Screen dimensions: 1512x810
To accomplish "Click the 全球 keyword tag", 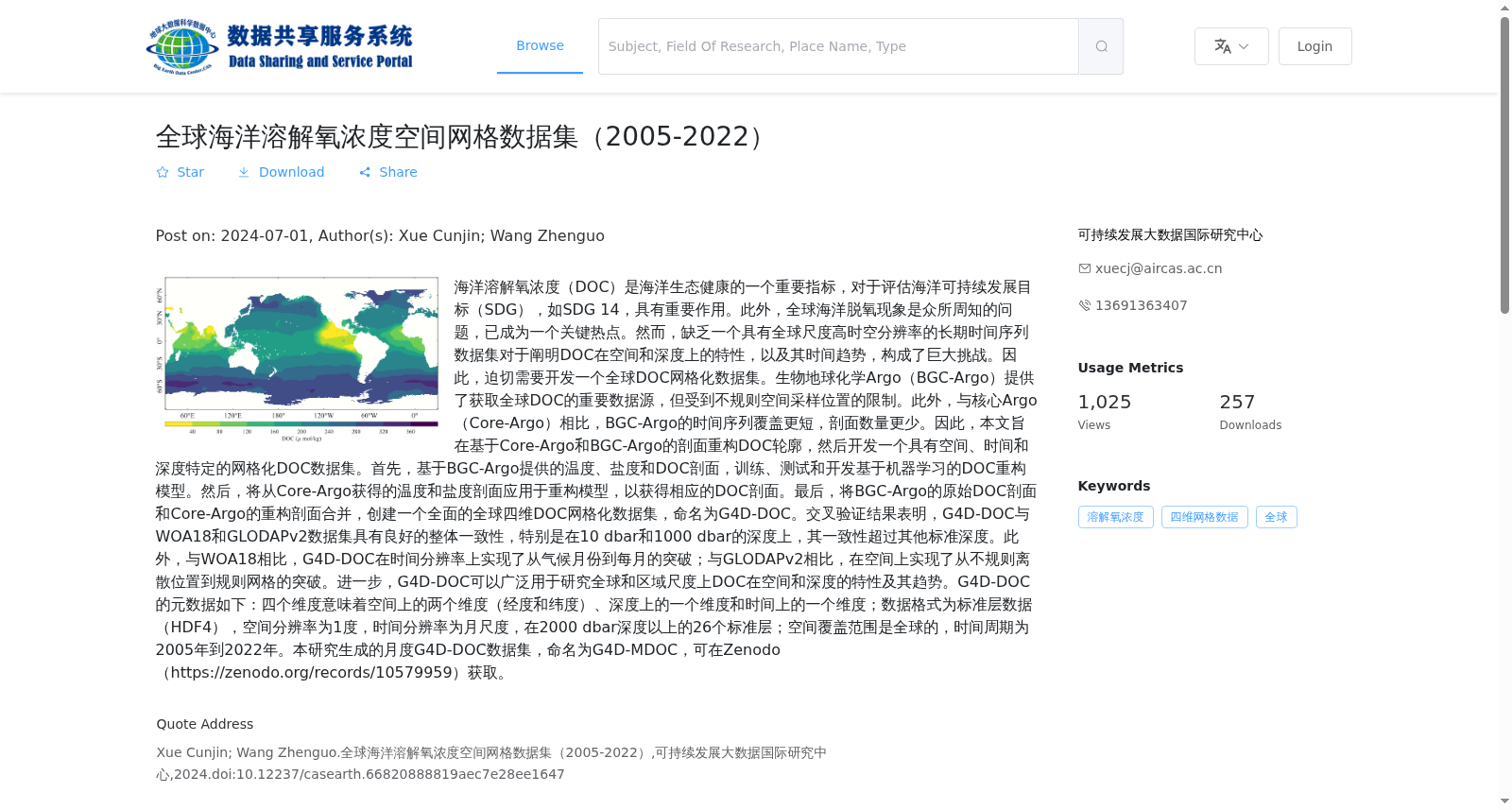I will coord(1276,517).
